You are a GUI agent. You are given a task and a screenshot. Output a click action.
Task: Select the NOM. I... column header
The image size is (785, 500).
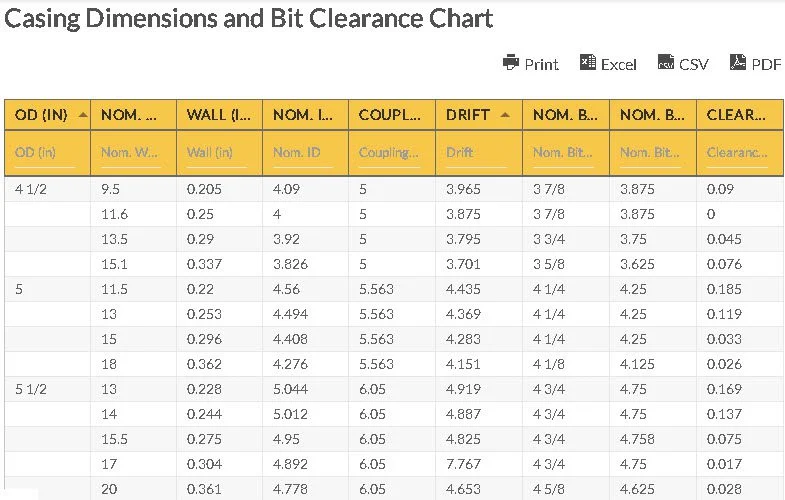(304, 114)
